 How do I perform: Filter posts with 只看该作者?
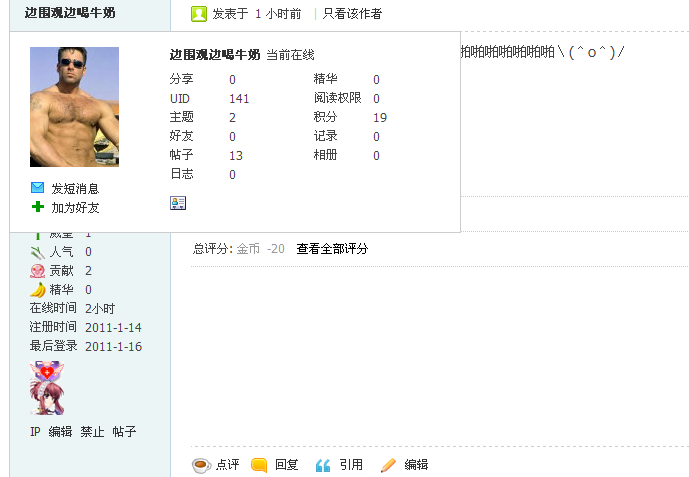point(352,14)
